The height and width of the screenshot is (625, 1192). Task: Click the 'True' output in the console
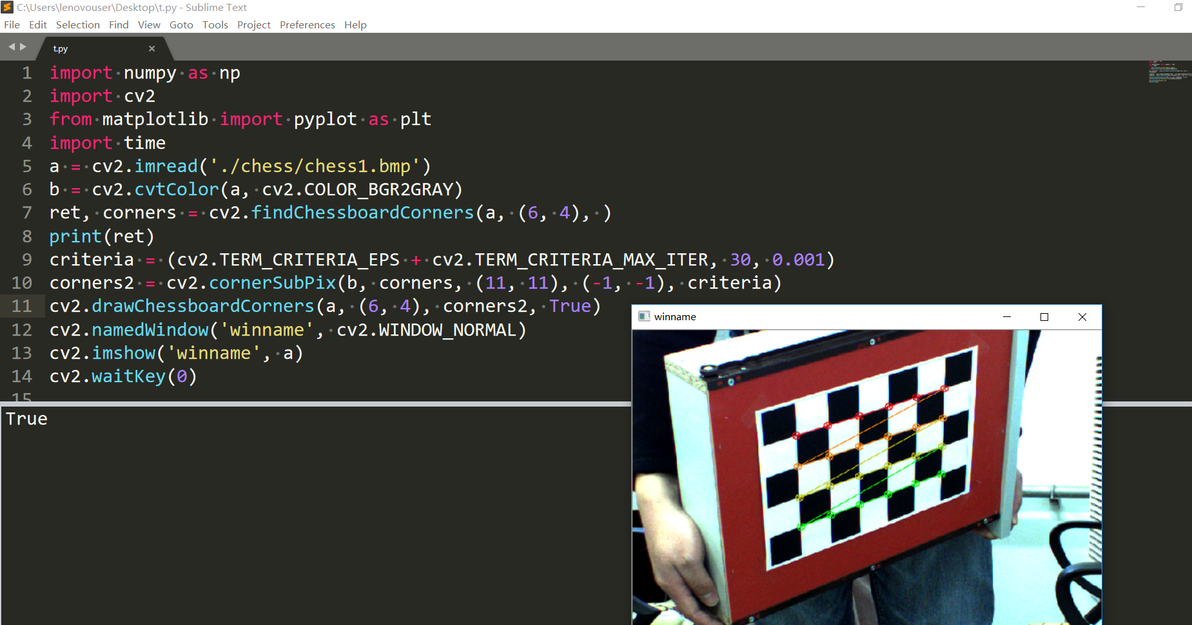27,419
